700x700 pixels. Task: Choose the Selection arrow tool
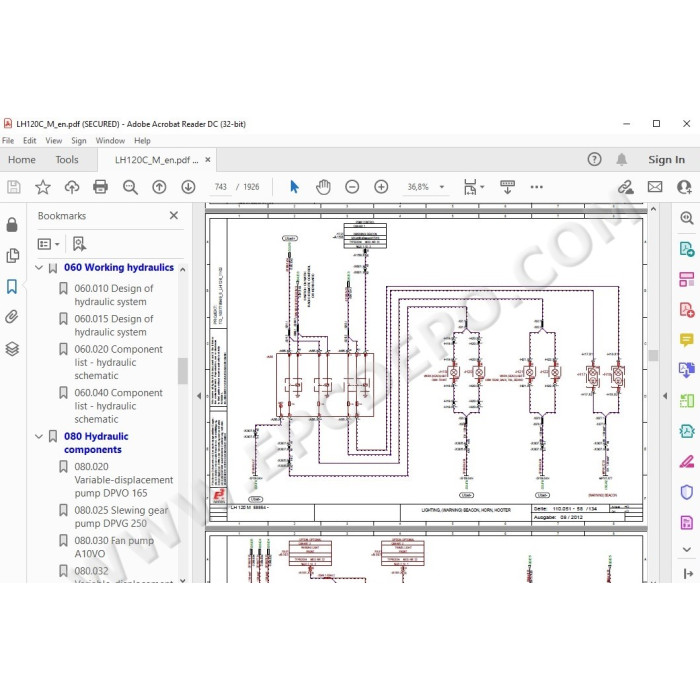[294, 187]
